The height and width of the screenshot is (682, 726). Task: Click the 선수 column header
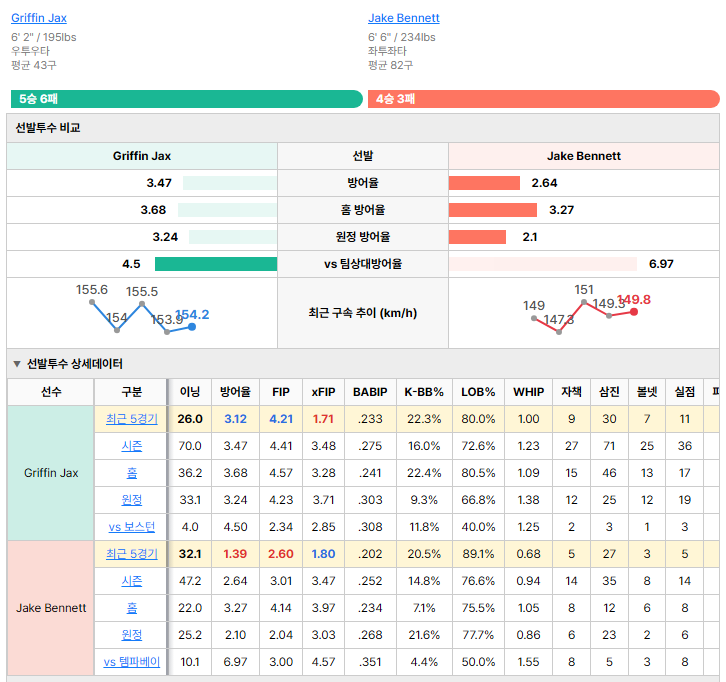[51, 392]
